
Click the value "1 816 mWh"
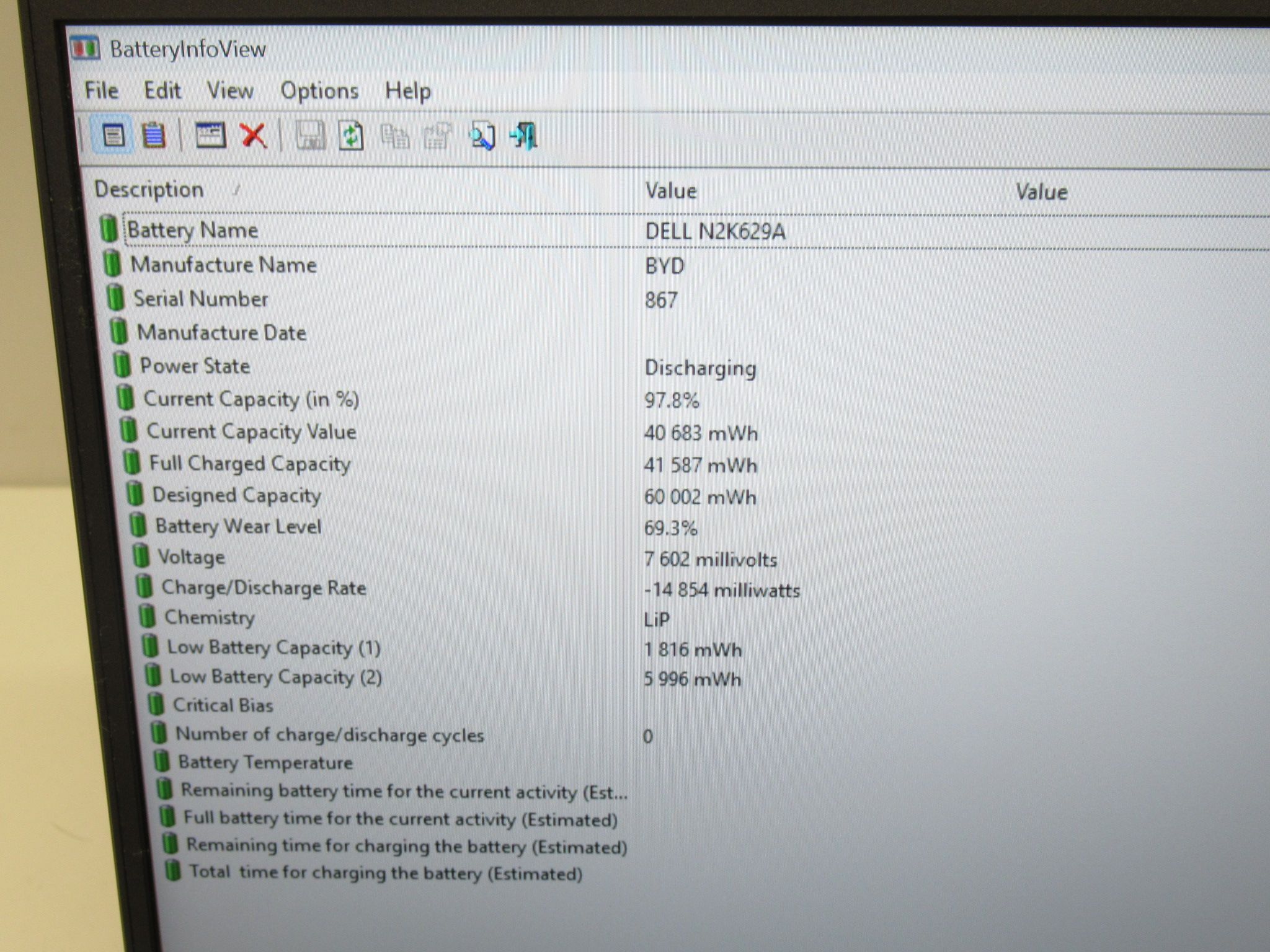click(x=693, y=650)
